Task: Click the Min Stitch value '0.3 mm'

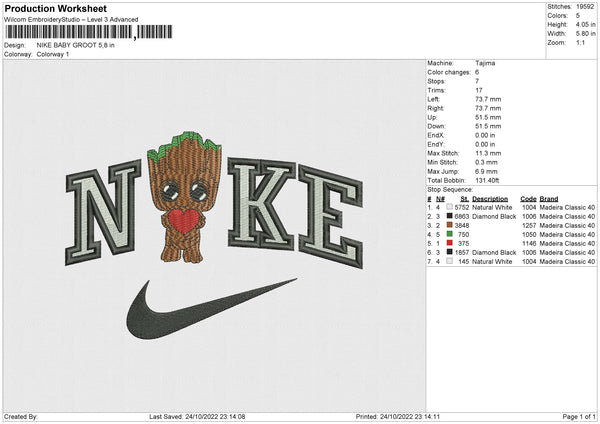Action: pyautogui.click(x=486, y=162)
